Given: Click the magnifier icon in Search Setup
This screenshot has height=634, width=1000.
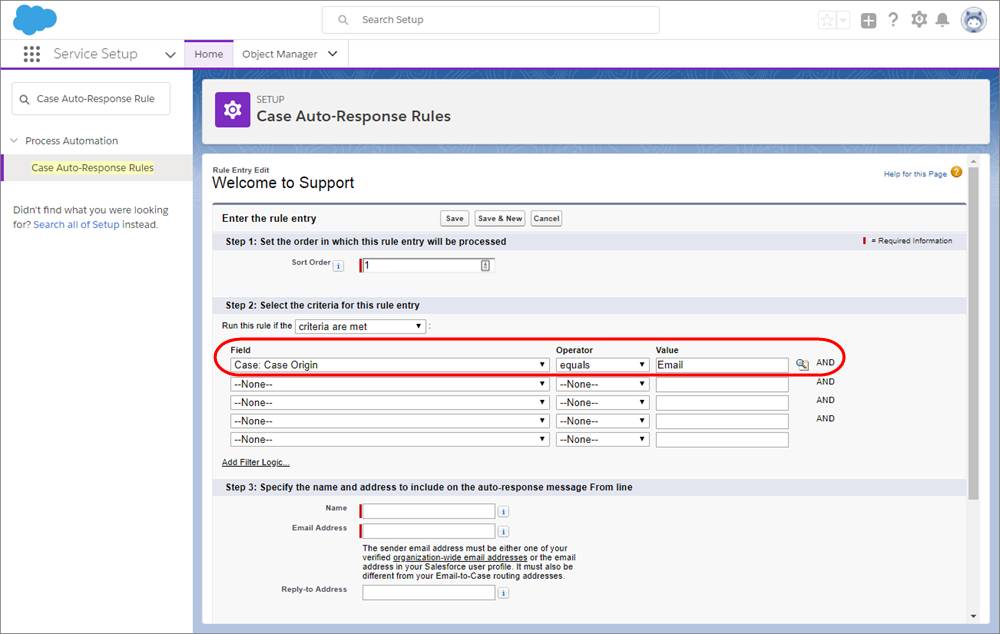Looking at the screenshot, I should [343, 20].
